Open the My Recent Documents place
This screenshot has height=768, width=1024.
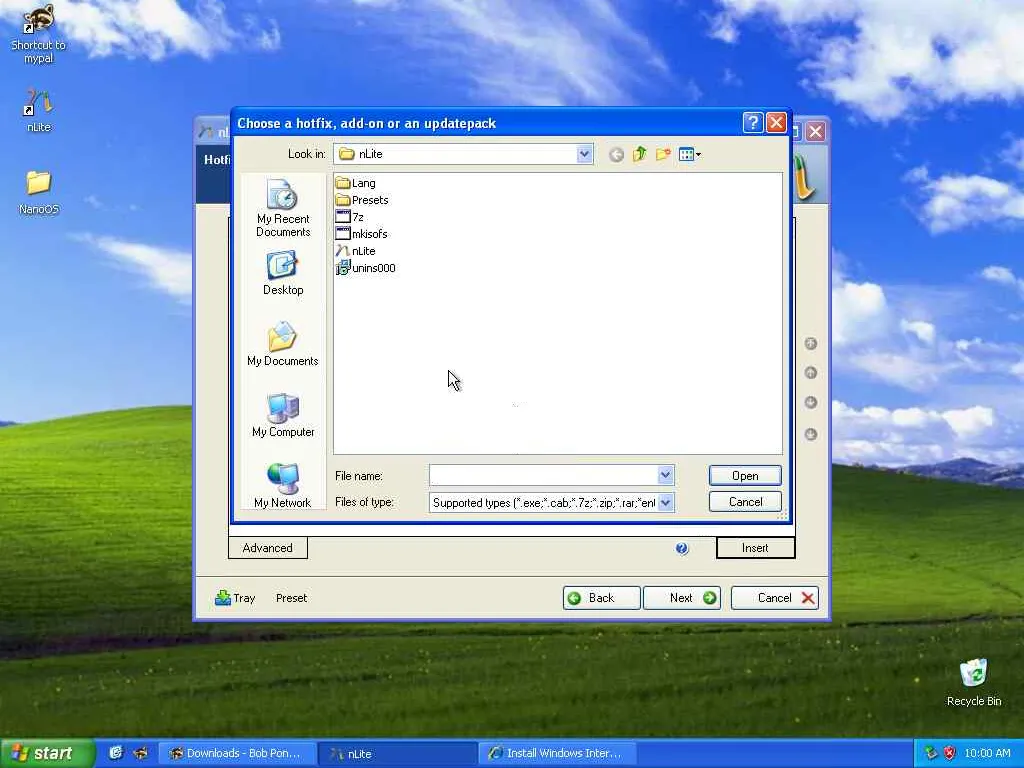[283, 208]
